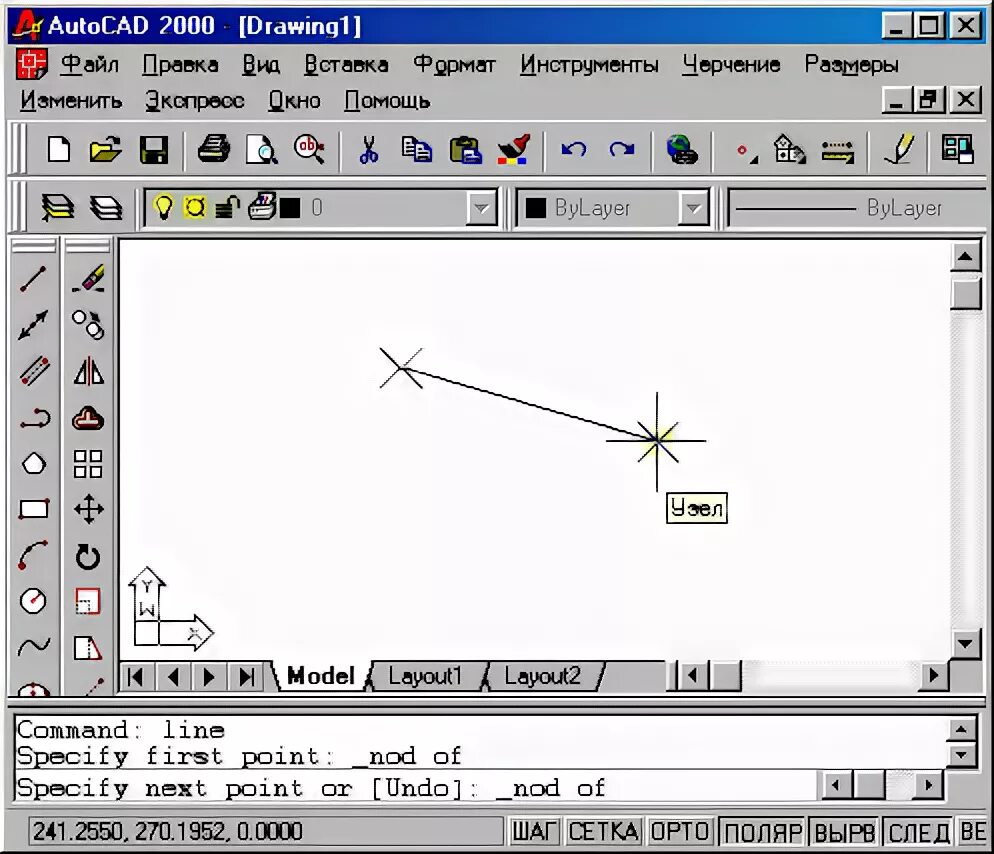Select the Offset tool
The image size is (994, 854).
[x=88, y=418]
